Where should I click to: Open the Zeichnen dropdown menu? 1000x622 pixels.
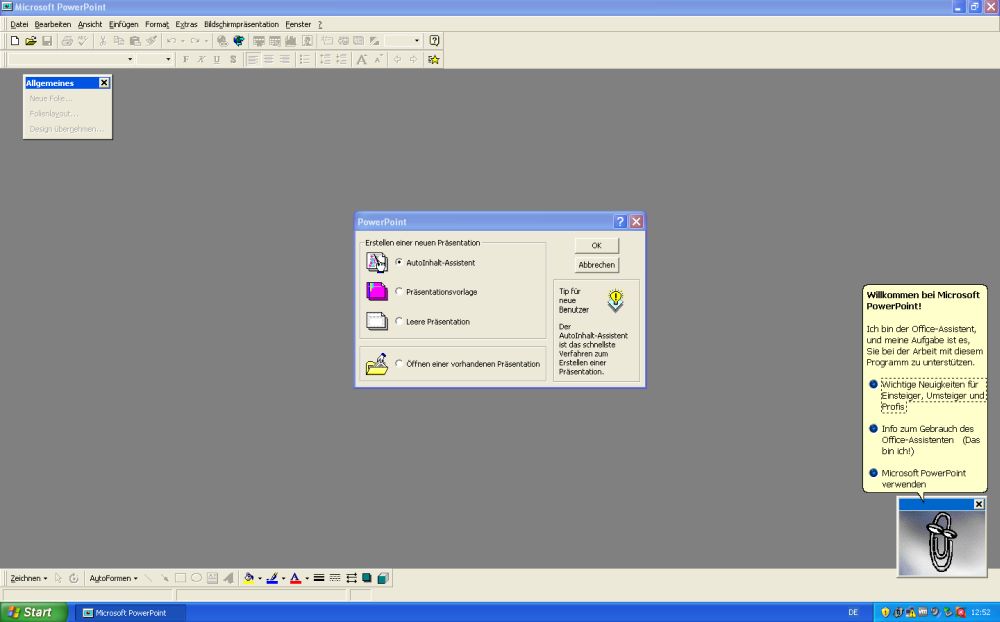coord(29,578)
